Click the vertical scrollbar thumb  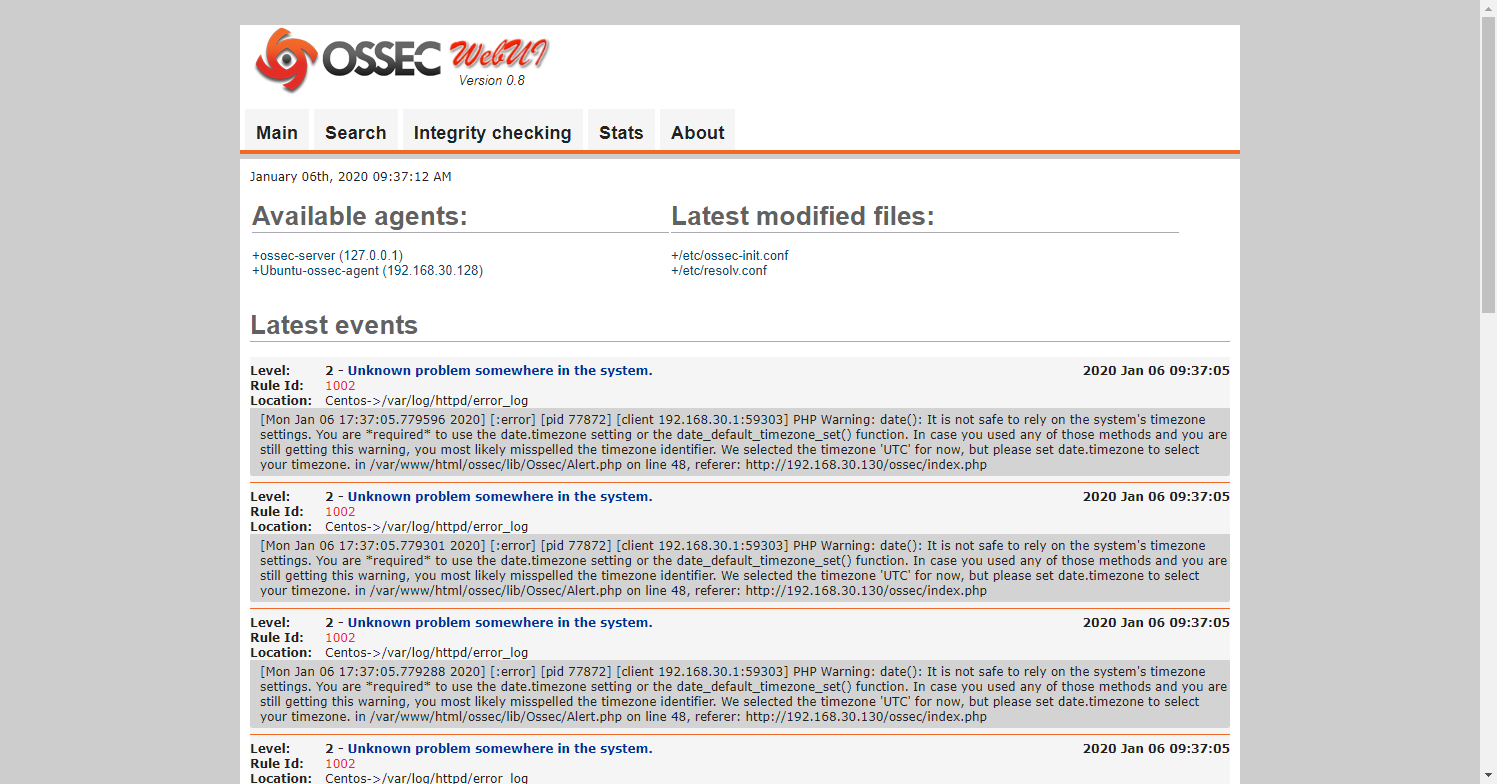pos(1488,165)
